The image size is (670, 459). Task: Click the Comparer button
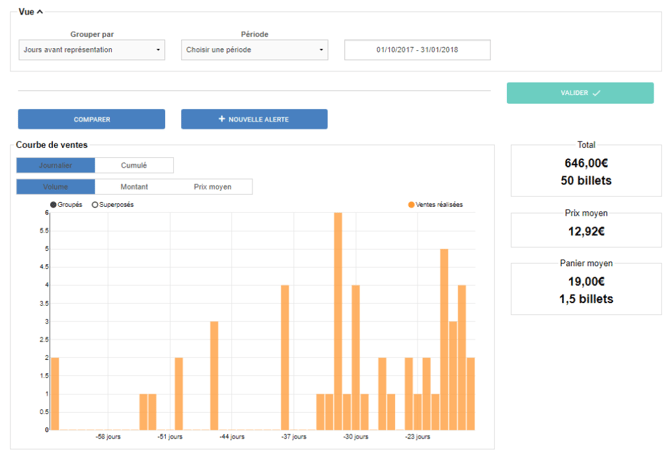pos(91,119)
